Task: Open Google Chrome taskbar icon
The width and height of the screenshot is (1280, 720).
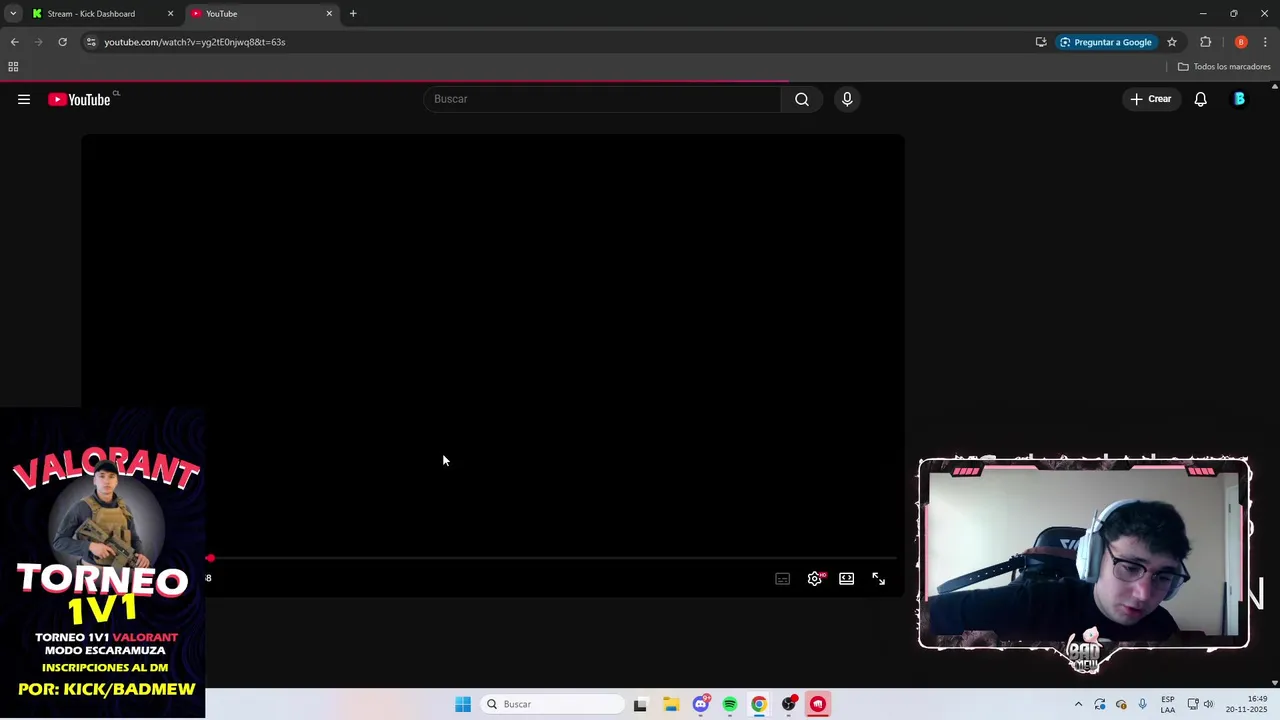Action: [x=759, y=704]
